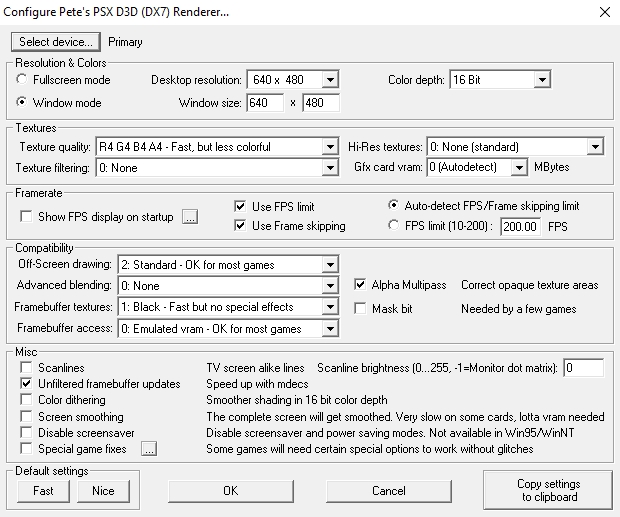
Task: Click the window height field showing 480
Action: tap(321, 103)
